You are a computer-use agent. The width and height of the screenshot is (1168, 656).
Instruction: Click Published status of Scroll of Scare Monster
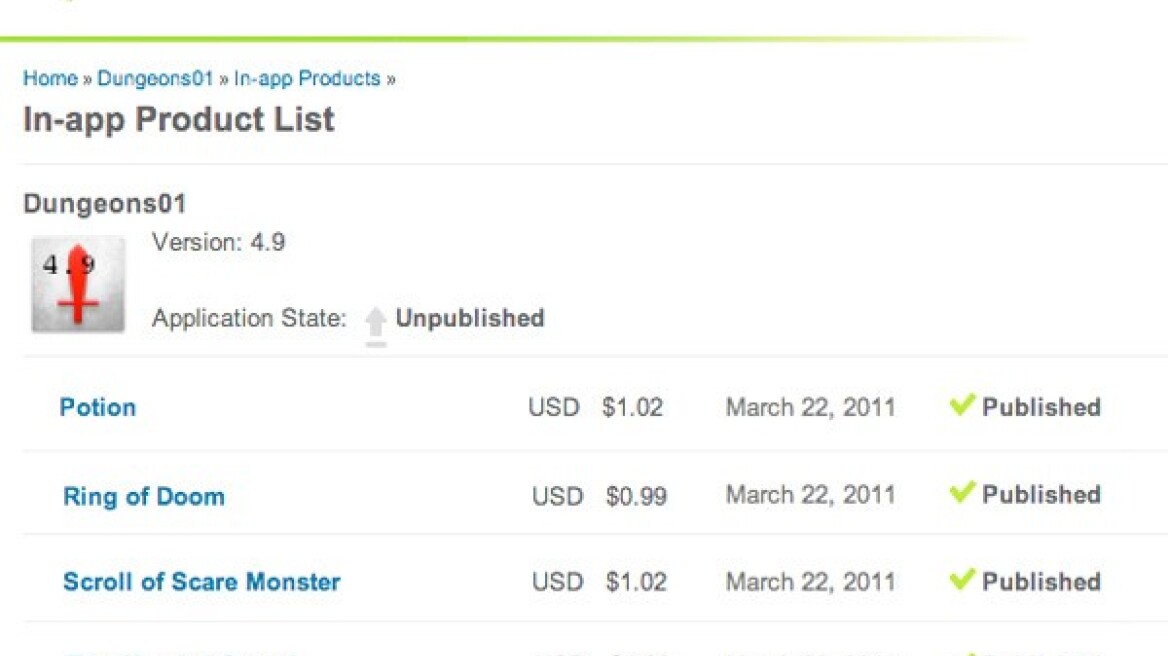1041,582
